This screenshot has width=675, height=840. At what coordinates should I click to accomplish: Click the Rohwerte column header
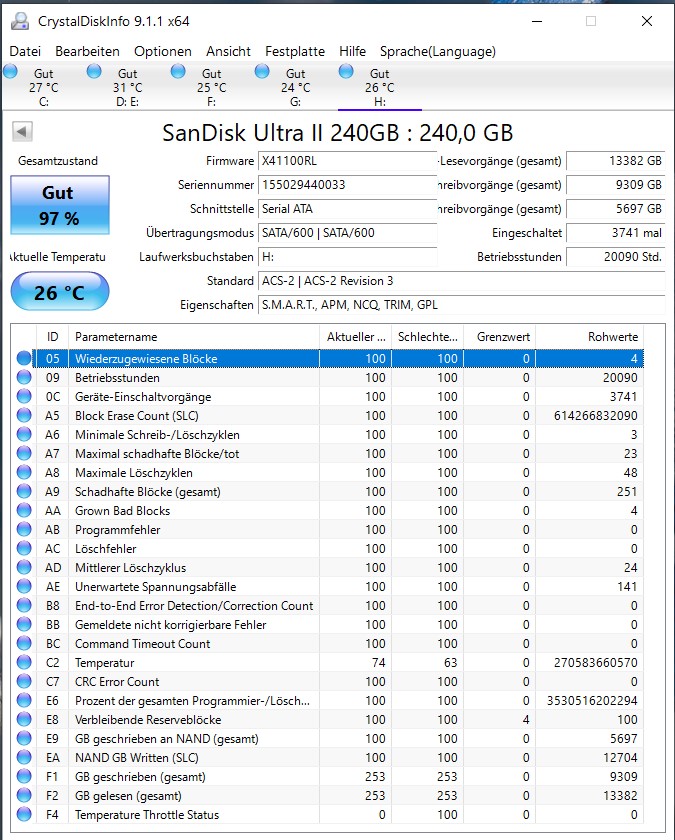[x=589, y=336]
